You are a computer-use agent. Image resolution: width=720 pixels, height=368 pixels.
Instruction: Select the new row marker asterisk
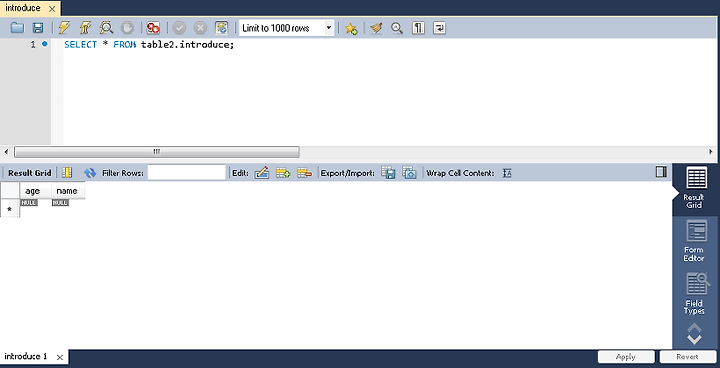coord(10,209)
